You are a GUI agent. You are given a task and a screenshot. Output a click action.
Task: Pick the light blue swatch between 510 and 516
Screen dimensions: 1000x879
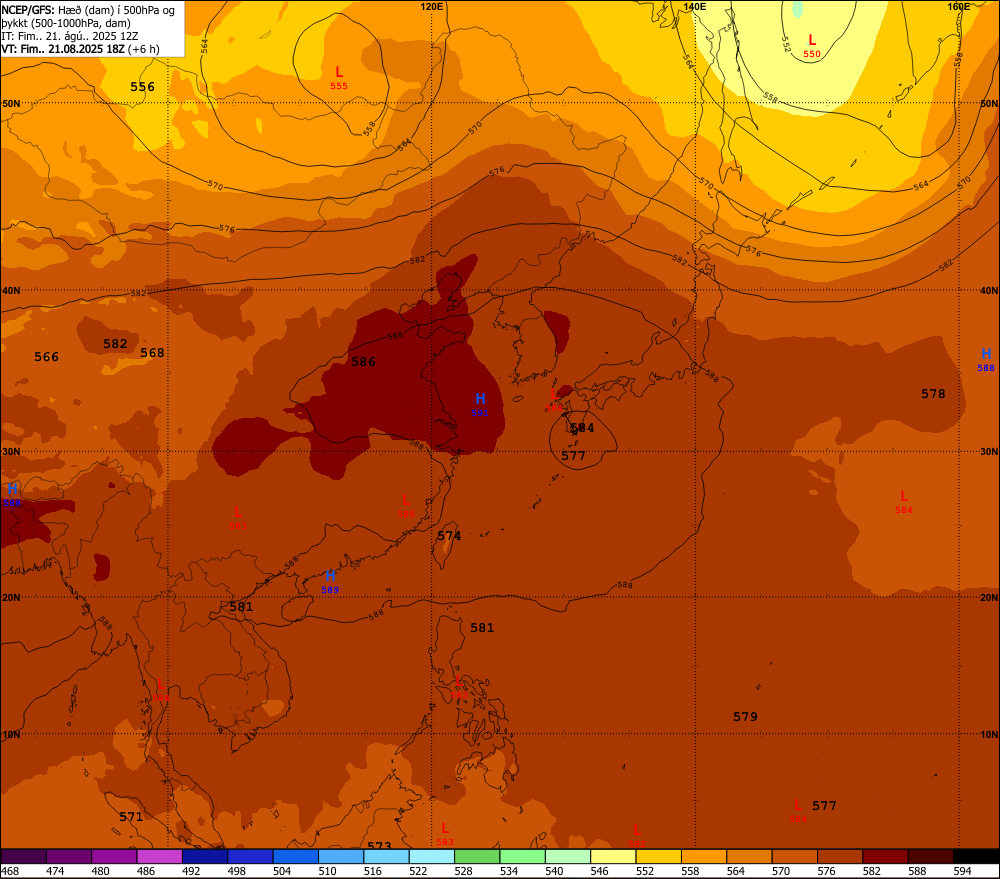point(341,856)
